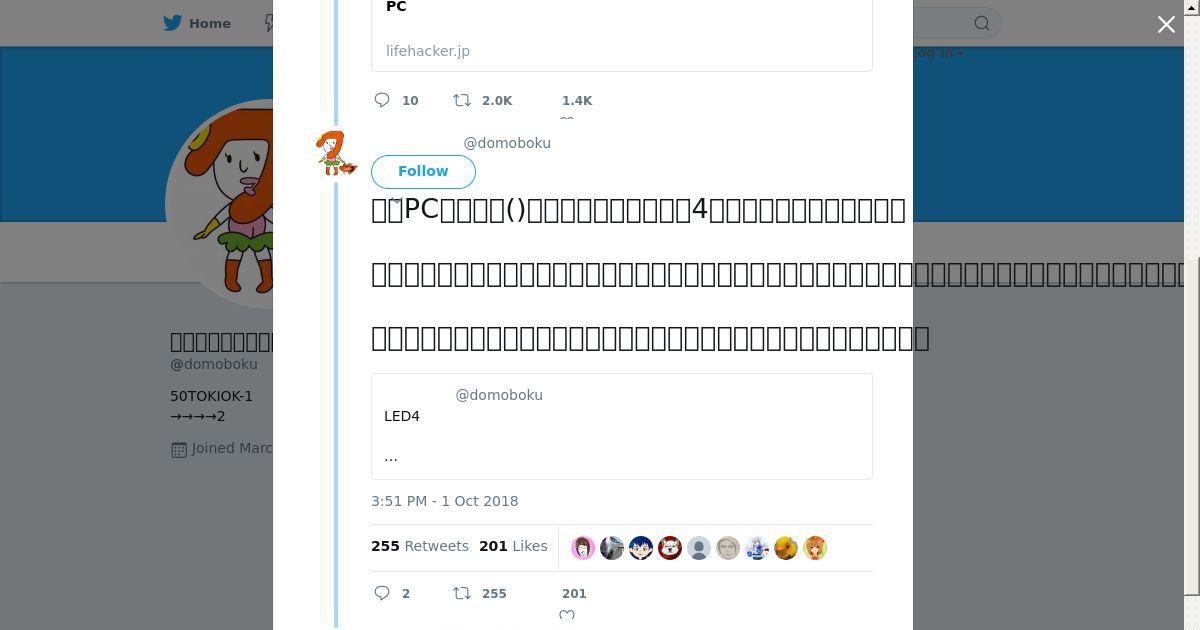Click reply icon beside the 10 count
1200x630 pixels.
click(x=382, y=100)
